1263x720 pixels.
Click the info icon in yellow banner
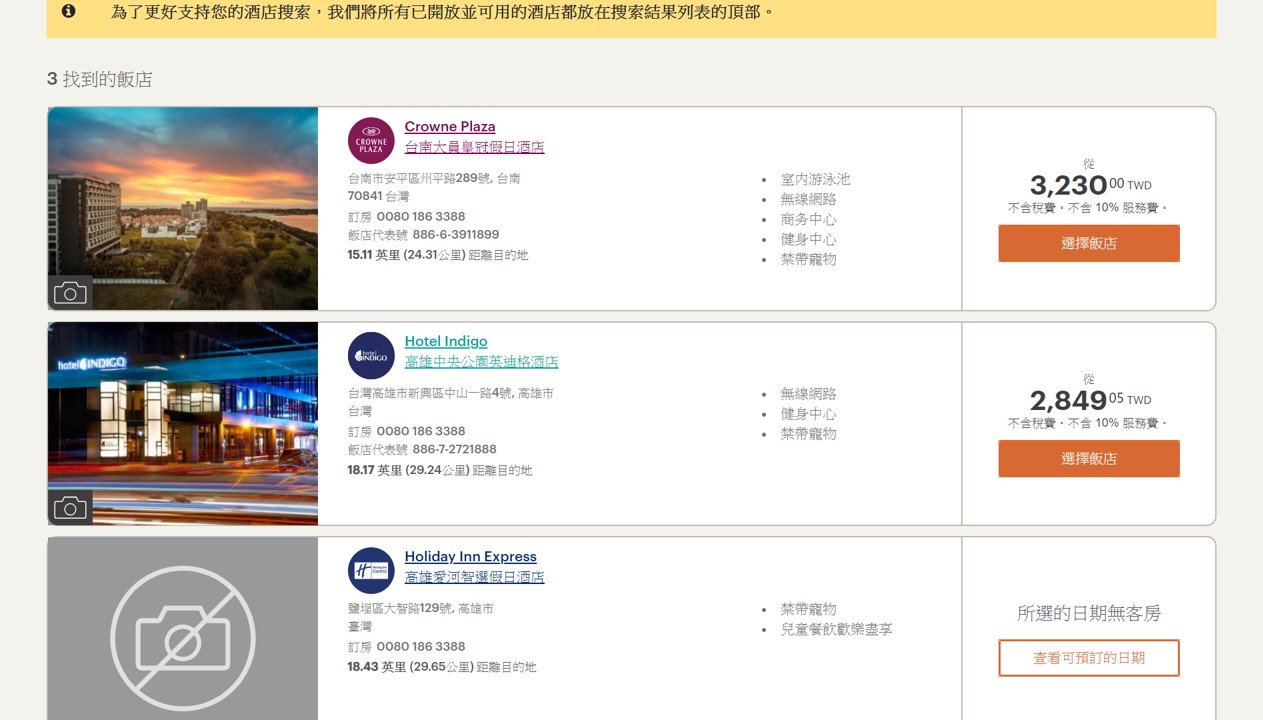coord(68,12)
